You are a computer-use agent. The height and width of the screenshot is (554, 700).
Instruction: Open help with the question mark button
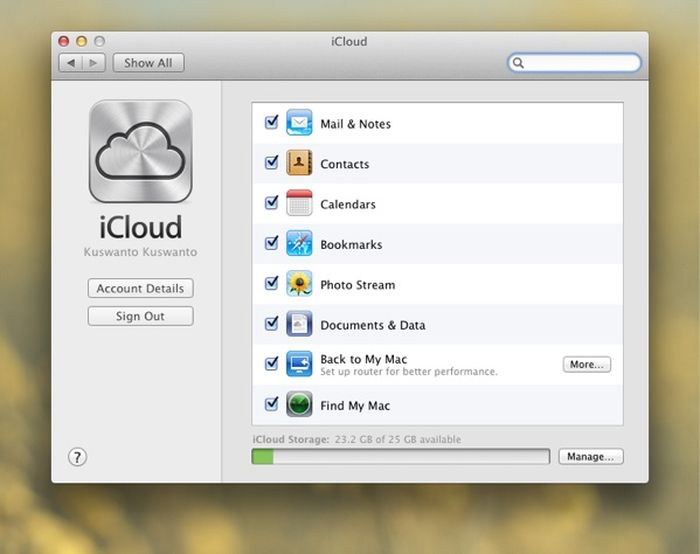coord(77,457)
